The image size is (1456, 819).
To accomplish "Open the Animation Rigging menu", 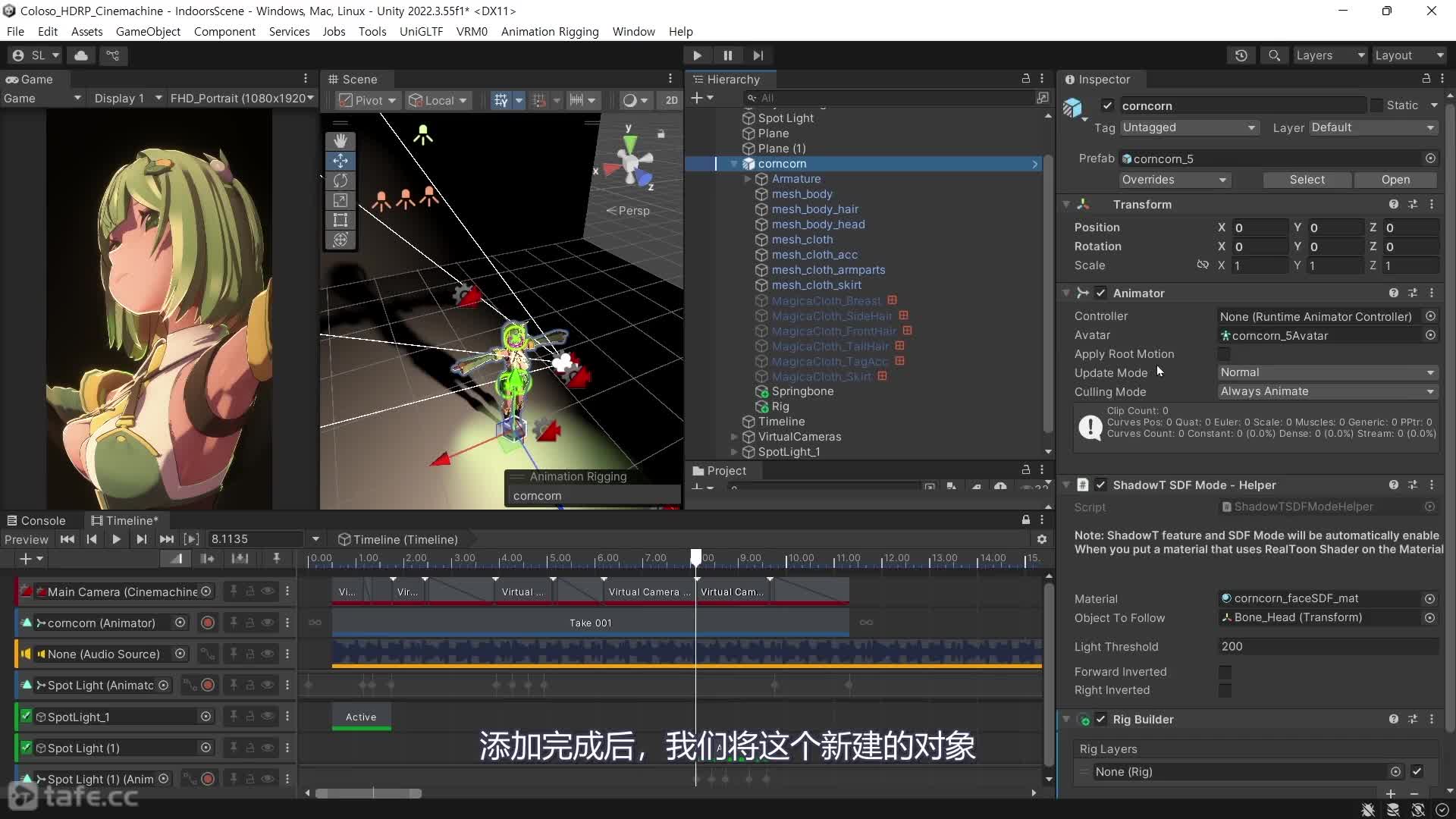I will point(549,31).
